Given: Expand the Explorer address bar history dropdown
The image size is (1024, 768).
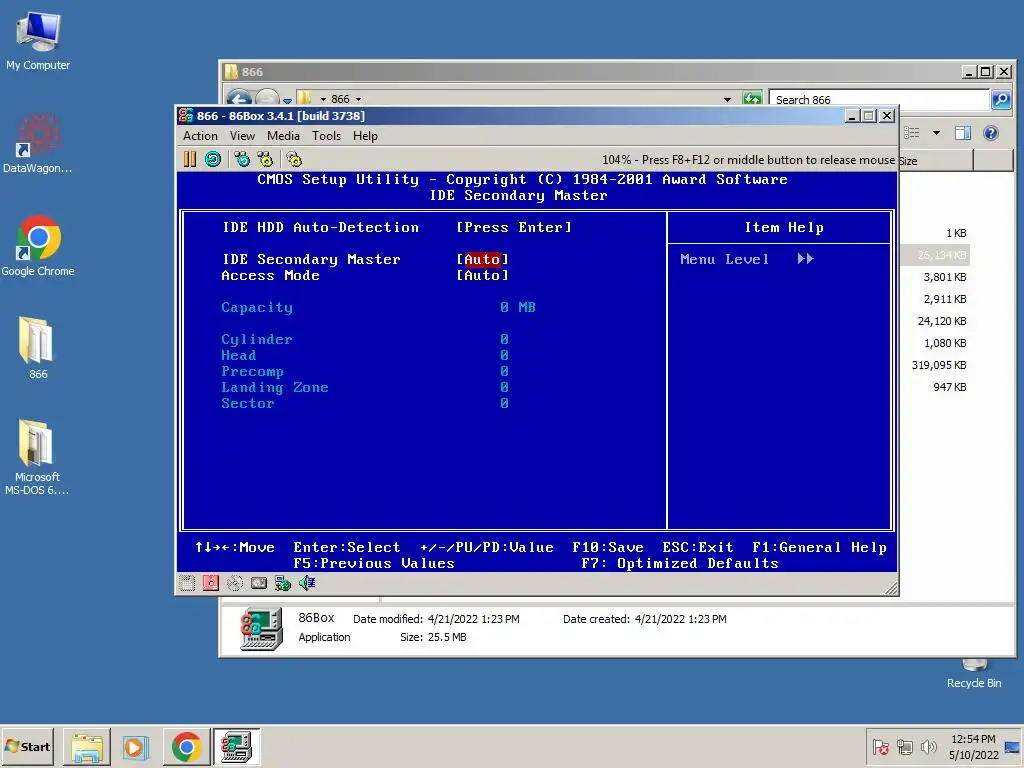Looking at the screenshot, I should pyautogui.click(x=728, y=99).
